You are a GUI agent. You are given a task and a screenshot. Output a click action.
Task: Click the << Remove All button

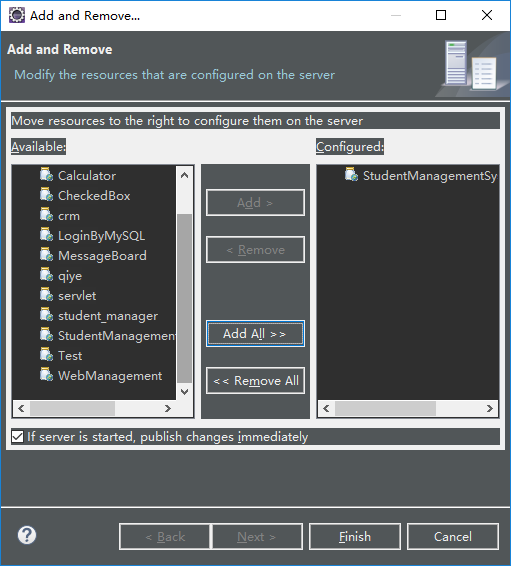255,381
